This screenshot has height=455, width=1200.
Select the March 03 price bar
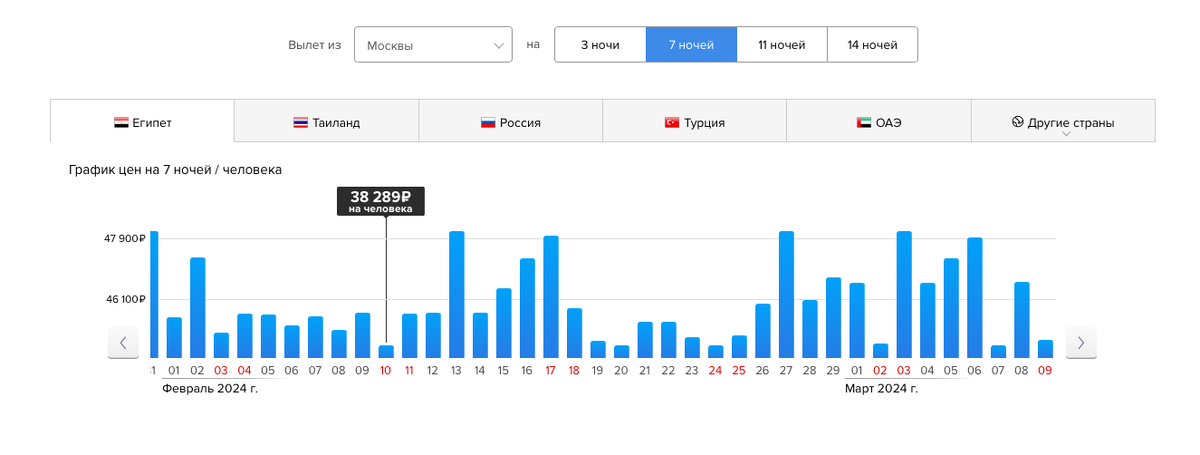click(904, 294)
